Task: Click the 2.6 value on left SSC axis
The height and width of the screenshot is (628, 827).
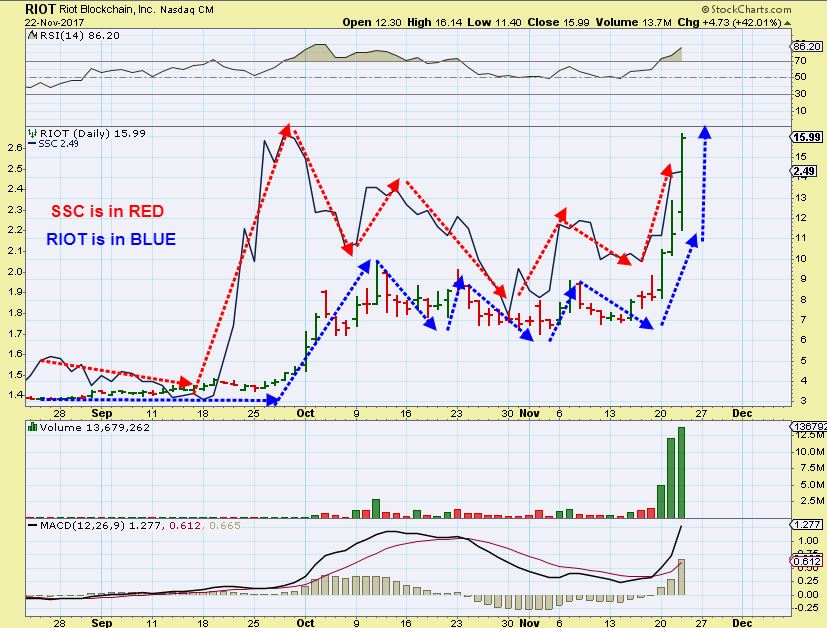Action: pyautogui.click(x=15, y=148)
